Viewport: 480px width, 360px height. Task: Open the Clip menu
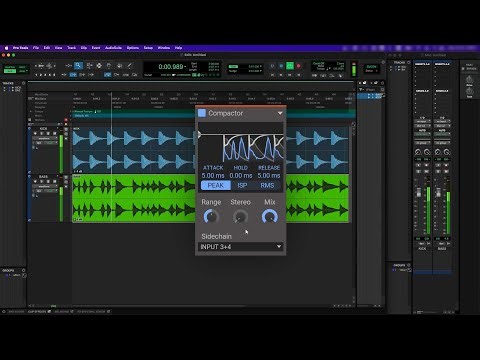84,48
